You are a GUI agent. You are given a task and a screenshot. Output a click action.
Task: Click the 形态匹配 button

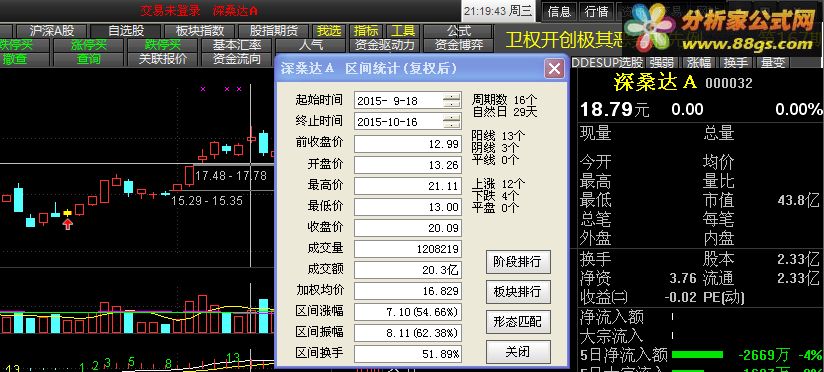coord(518,321)
